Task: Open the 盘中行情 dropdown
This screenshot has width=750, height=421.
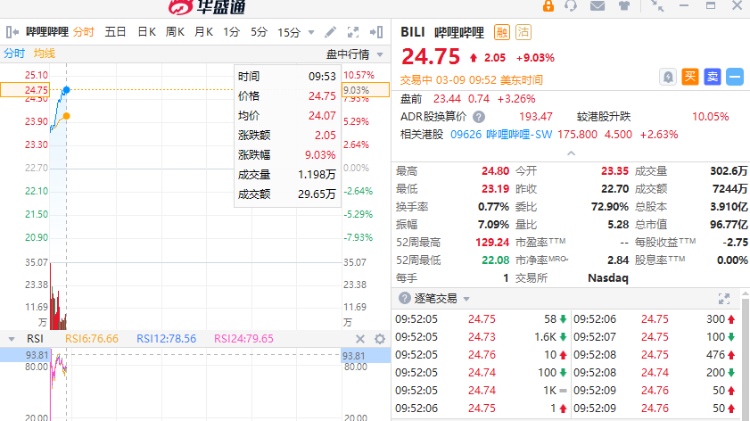Action: point(352,54)
